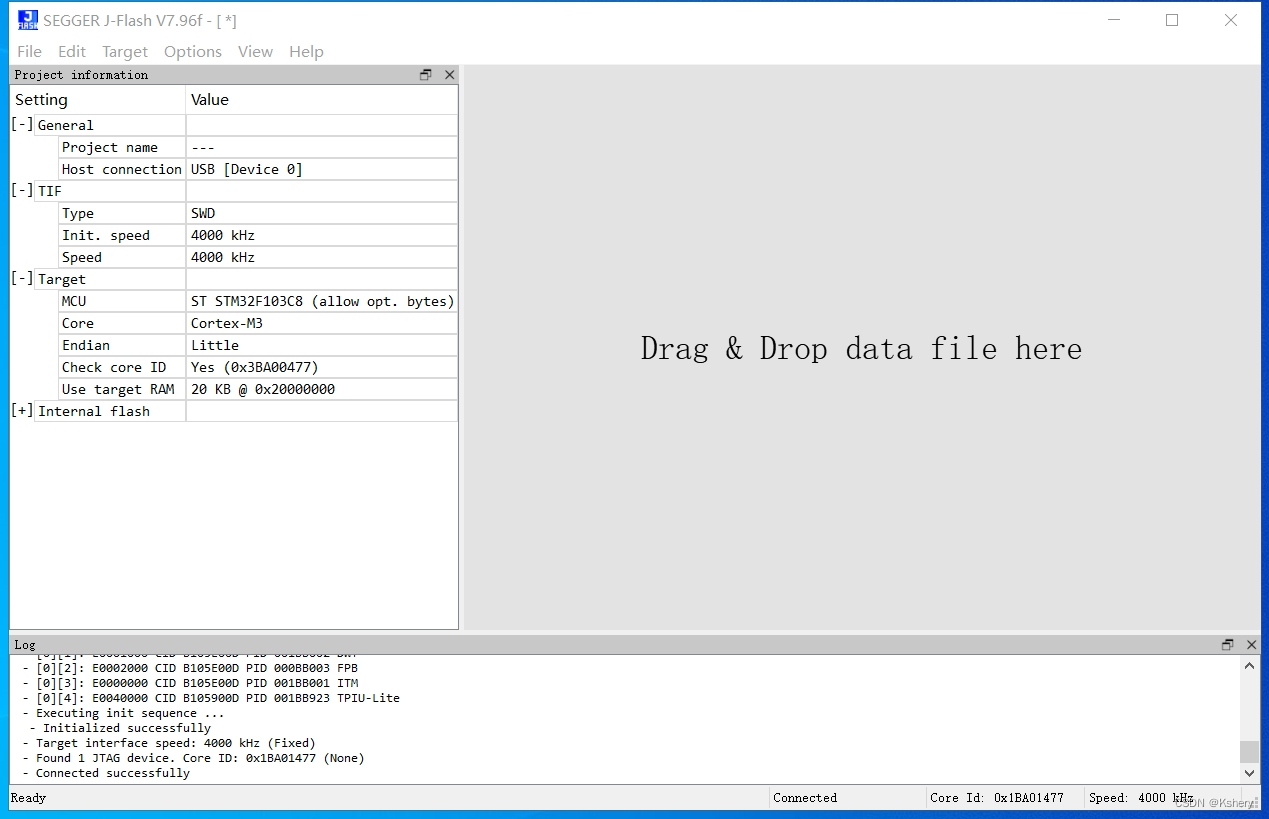1269x819 pixels.
Task: Open the View menu
Action: pos(255,52)
